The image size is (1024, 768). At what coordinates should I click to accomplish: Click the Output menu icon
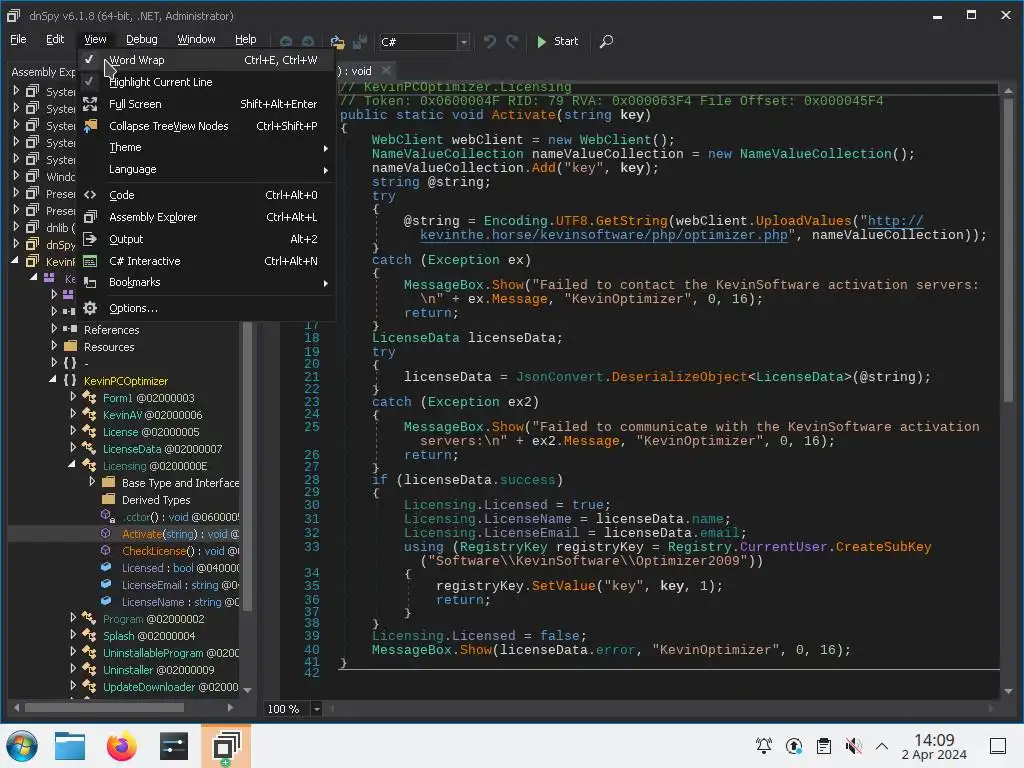[90, 240]
